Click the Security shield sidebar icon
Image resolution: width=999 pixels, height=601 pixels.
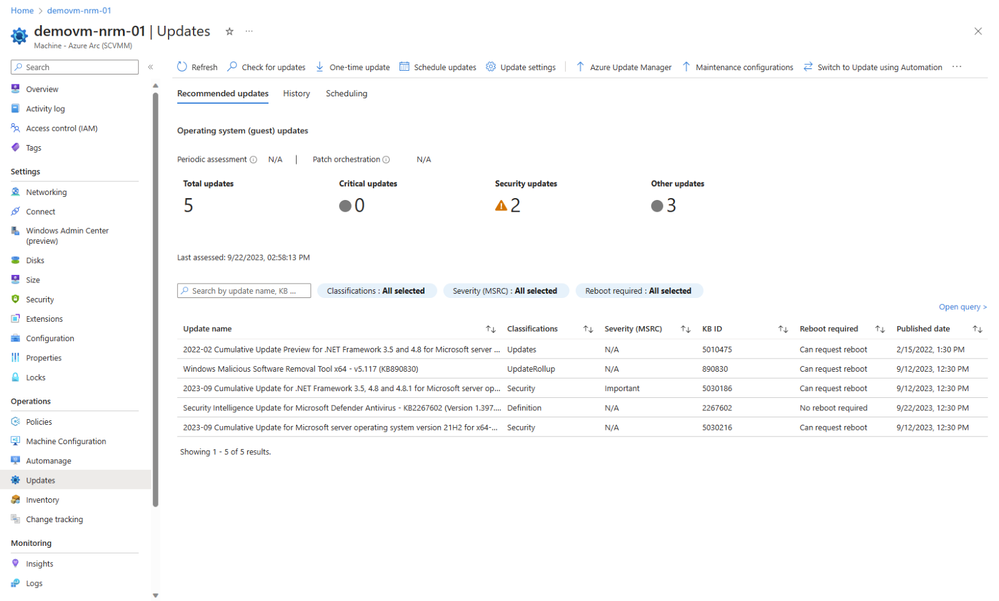point(16,299)
